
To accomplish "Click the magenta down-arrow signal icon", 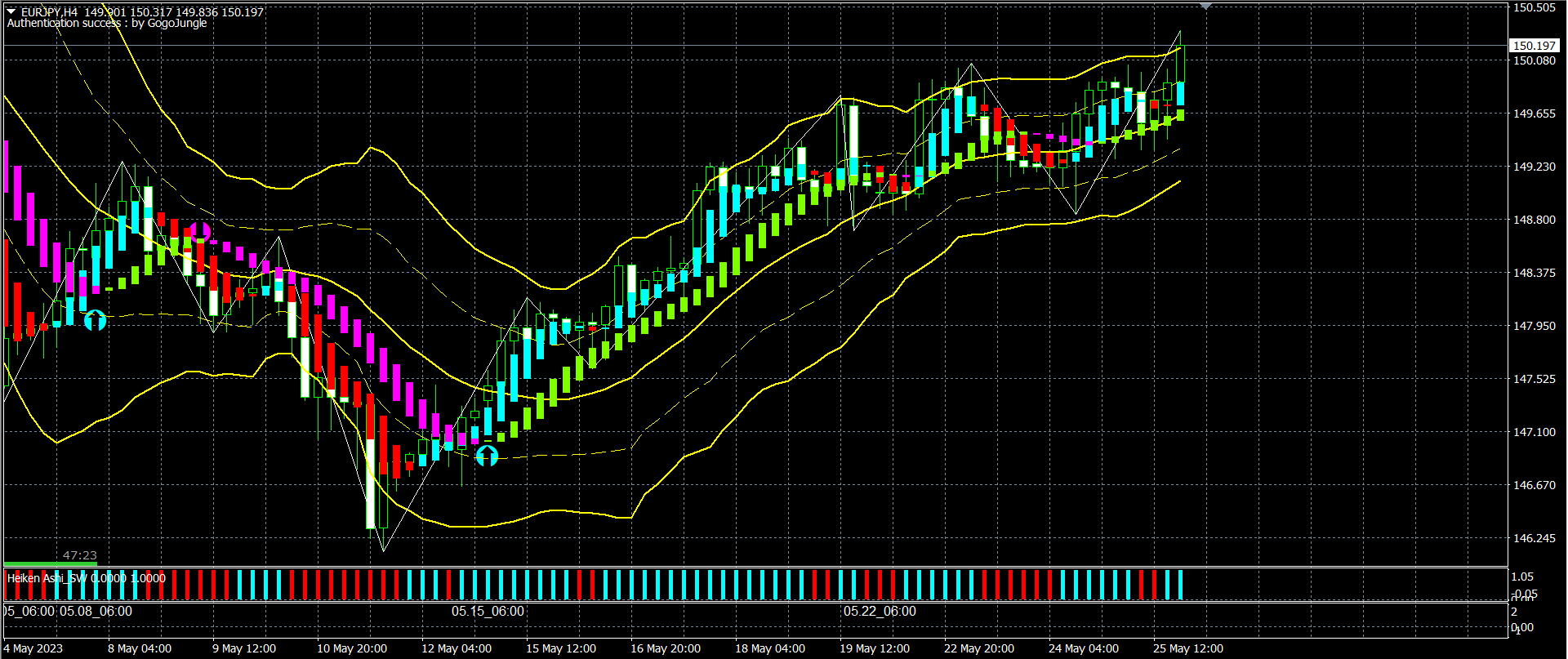I will click(x=200, y=232).
